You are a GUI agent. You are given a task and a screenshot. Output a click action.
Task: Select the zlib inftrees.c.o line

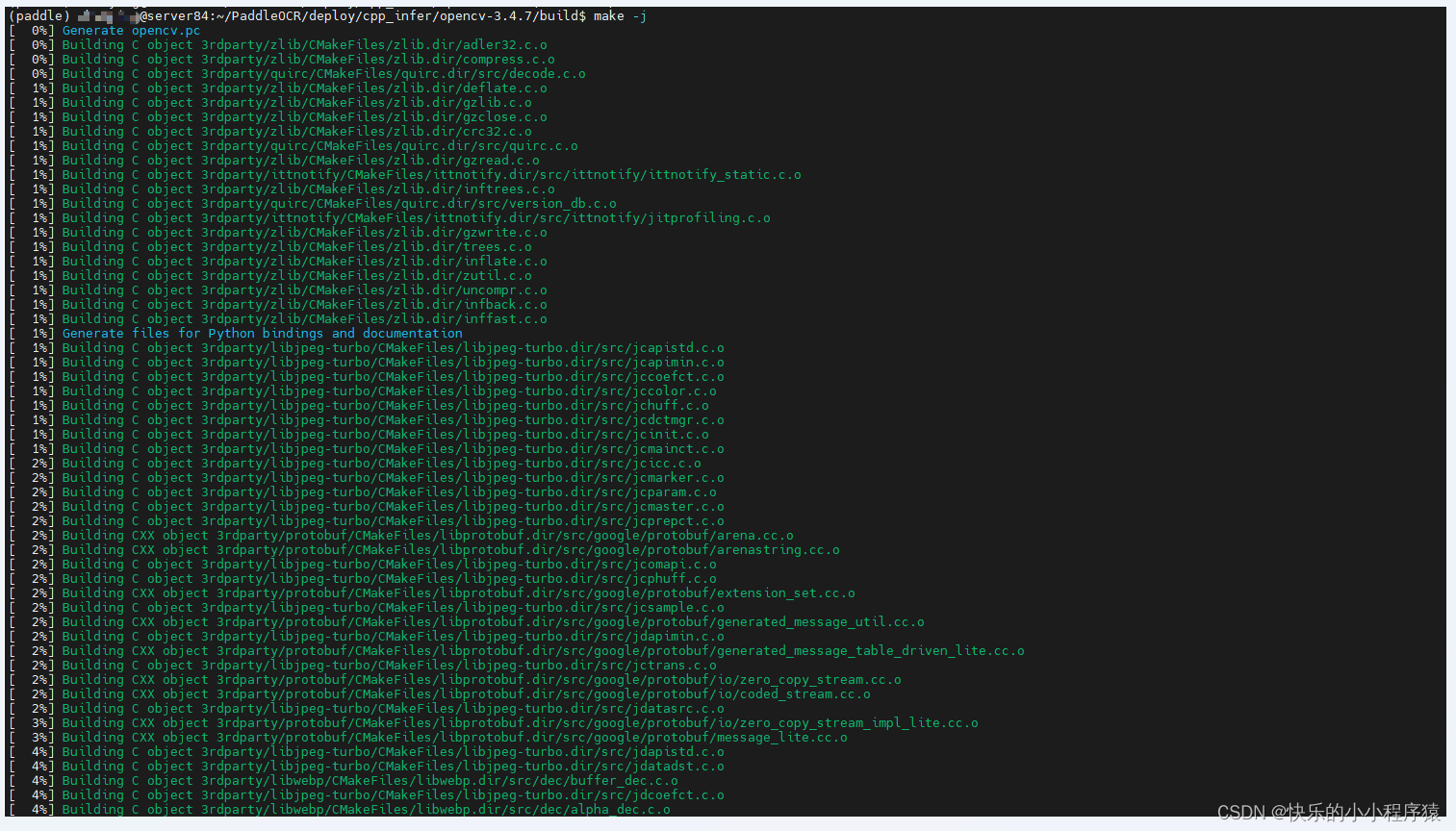click(x=282, y=189)
